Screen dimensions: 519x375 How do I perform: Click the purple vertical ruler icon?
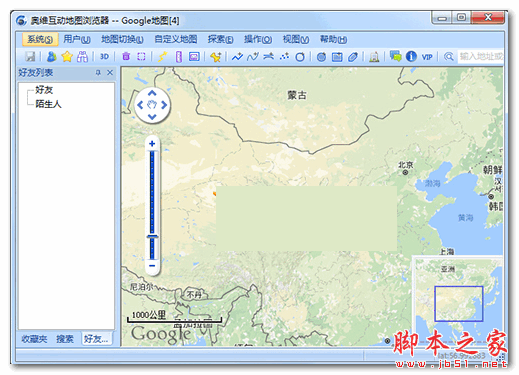[x=179, y=57]
